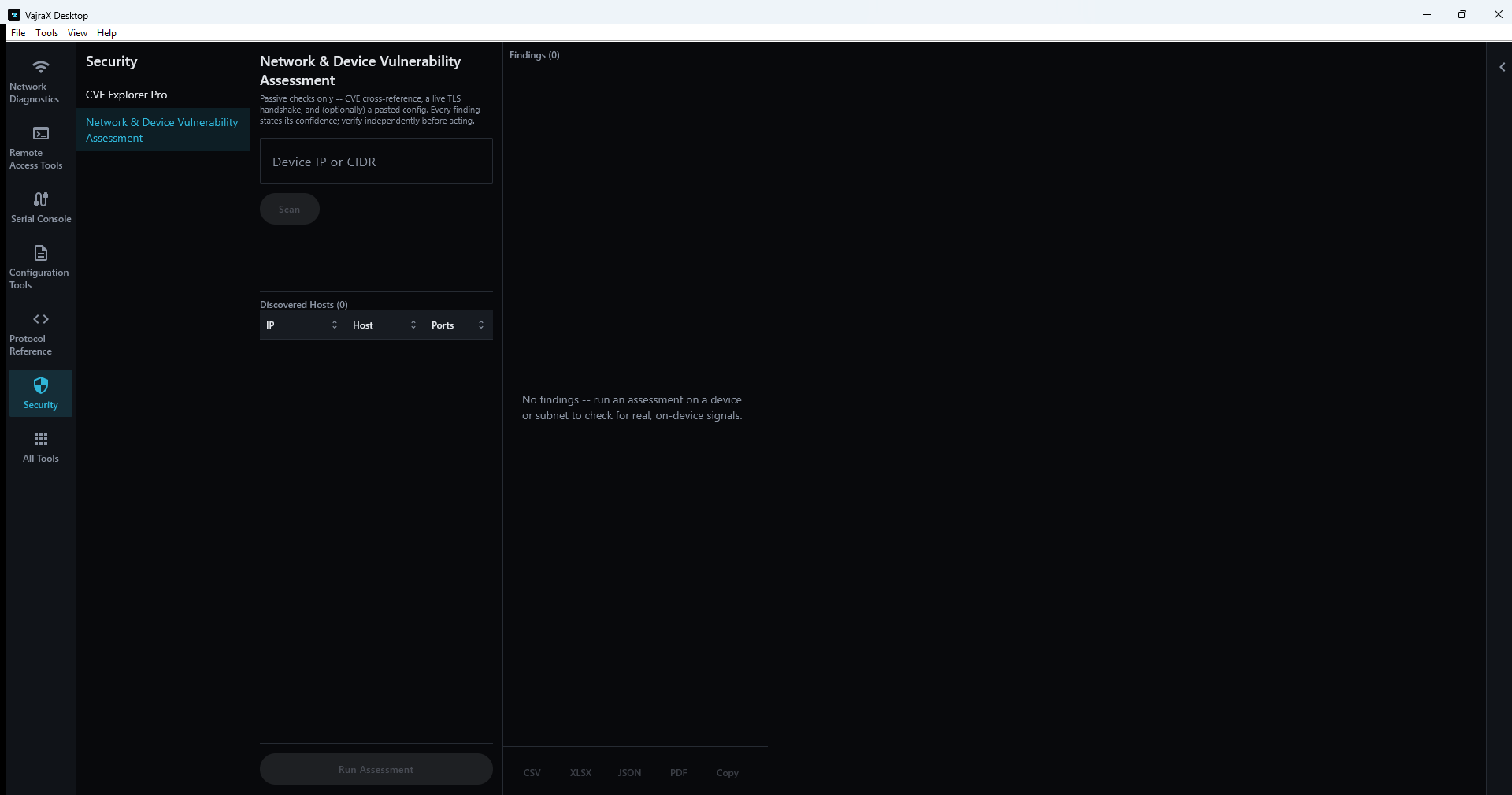1512x795 pixels.
Task: Export findings as PDF
Action: point(679,772)
